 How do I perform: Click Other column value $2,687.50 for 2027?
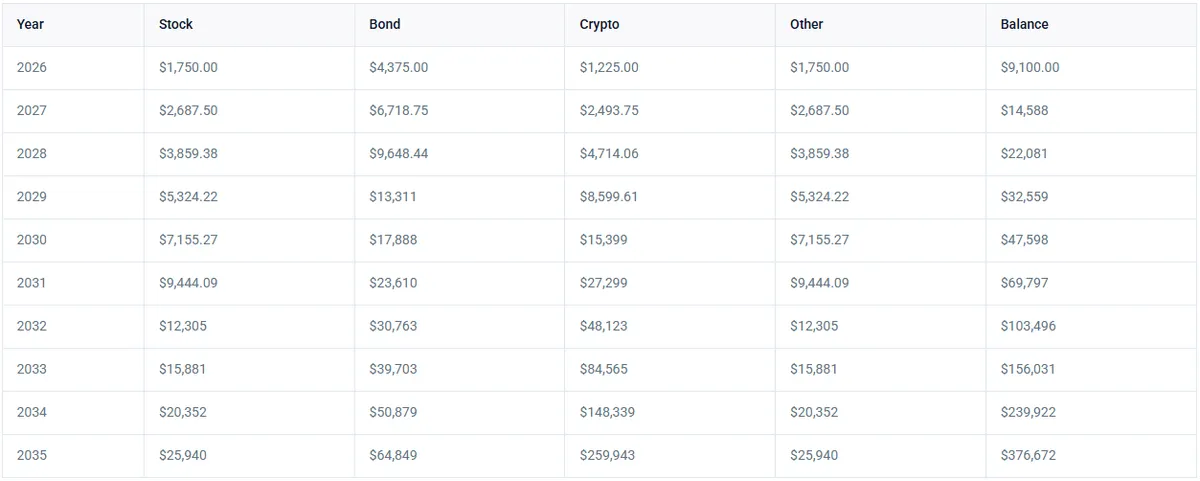click(819, 110)
